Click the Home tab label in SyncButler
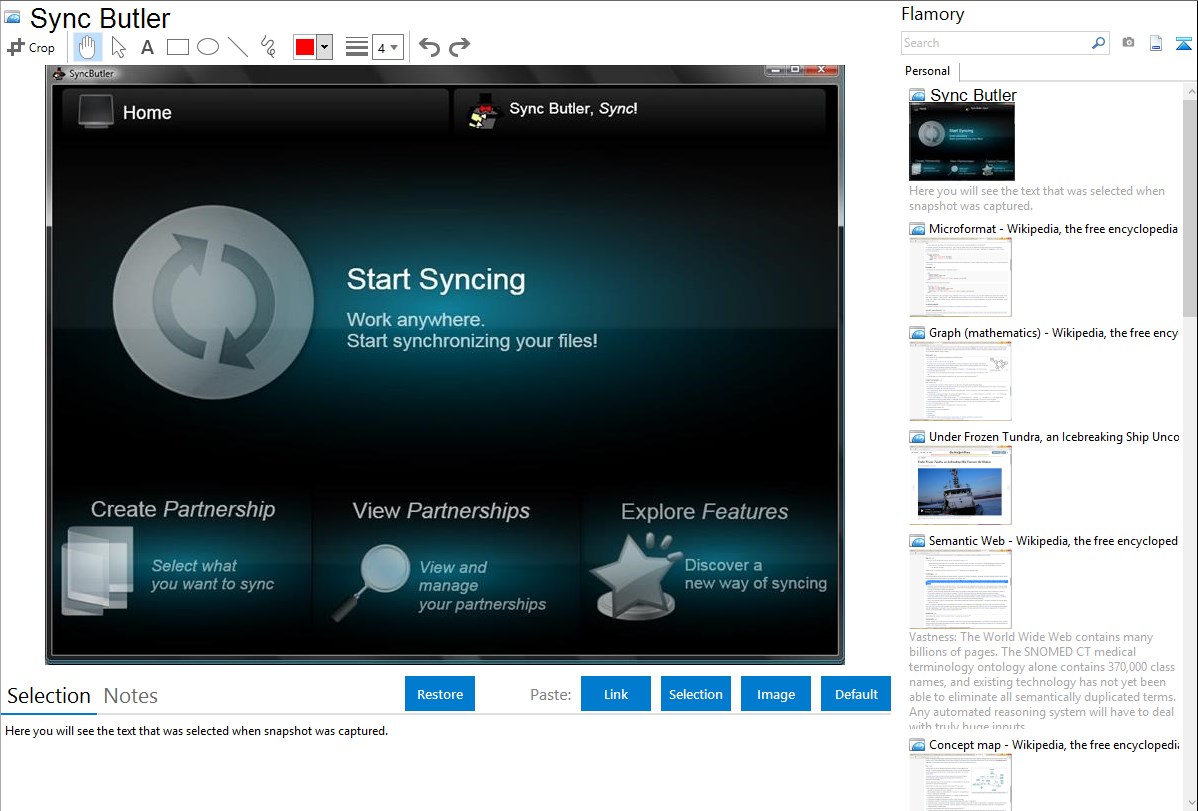This screenshot has height=811, width=1198. (147, 112)
